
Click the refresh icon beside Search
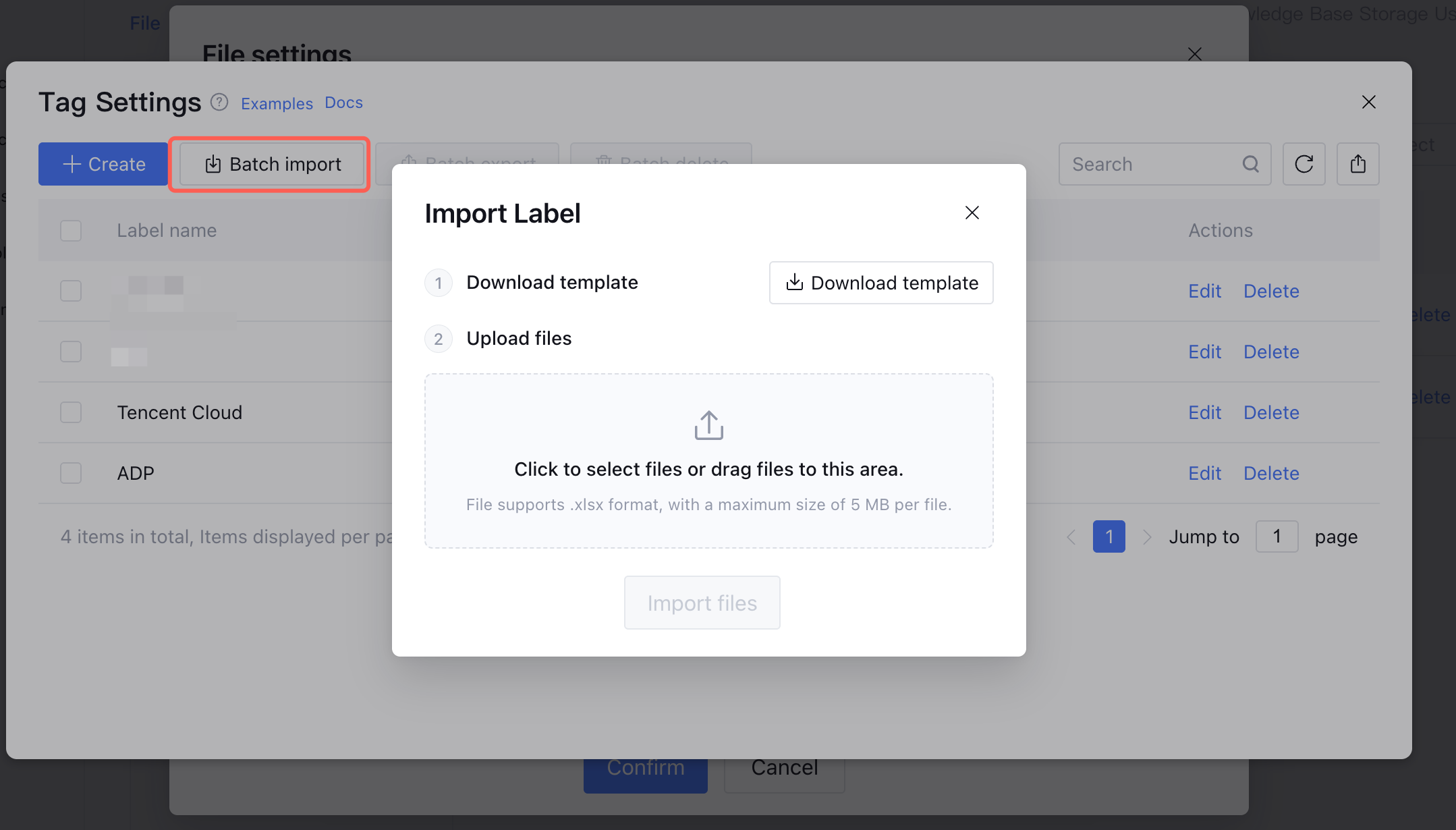pyautogui.click(x=1304, y=164)
